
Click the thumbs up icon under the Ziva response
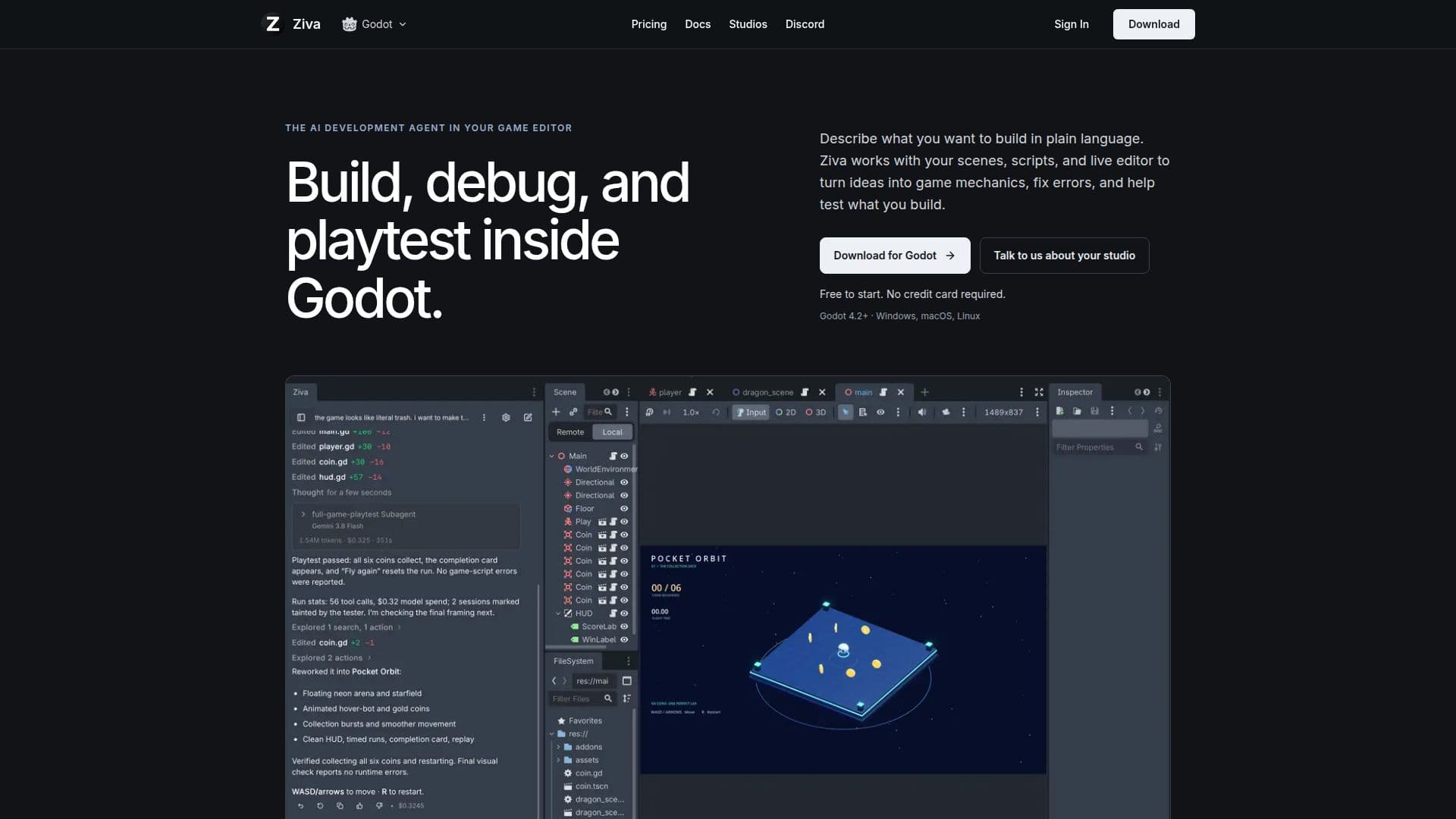click(x=359, y=805)
